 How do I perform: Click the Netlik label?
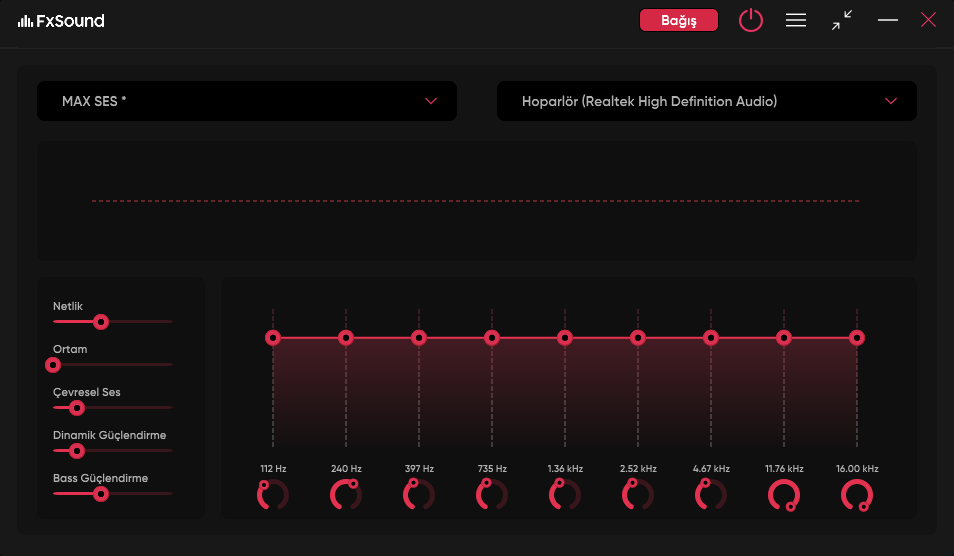(68, 306)
